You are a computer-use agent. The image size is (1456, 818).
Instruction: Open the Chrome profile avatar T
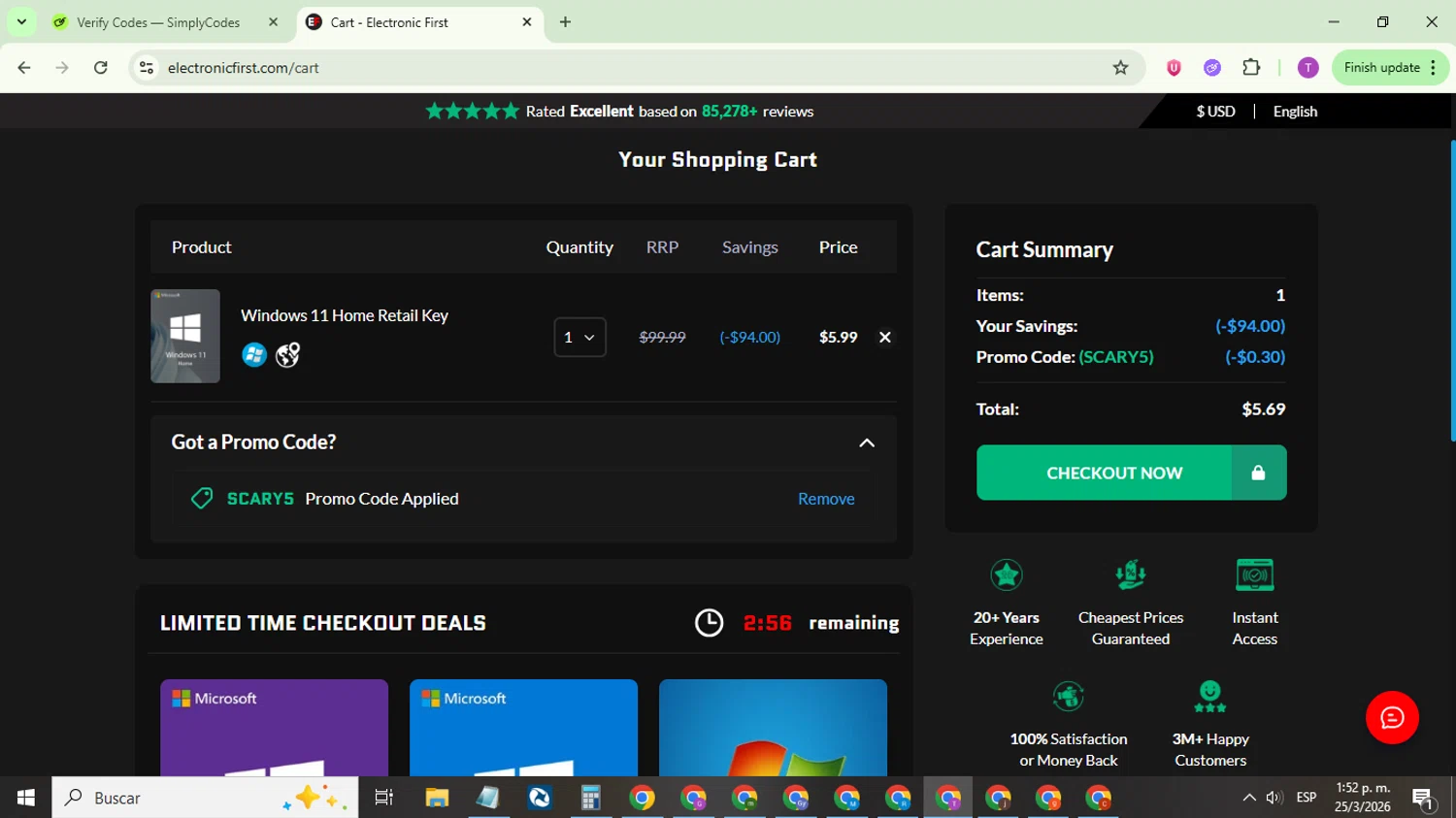(x=1307, y=68)
